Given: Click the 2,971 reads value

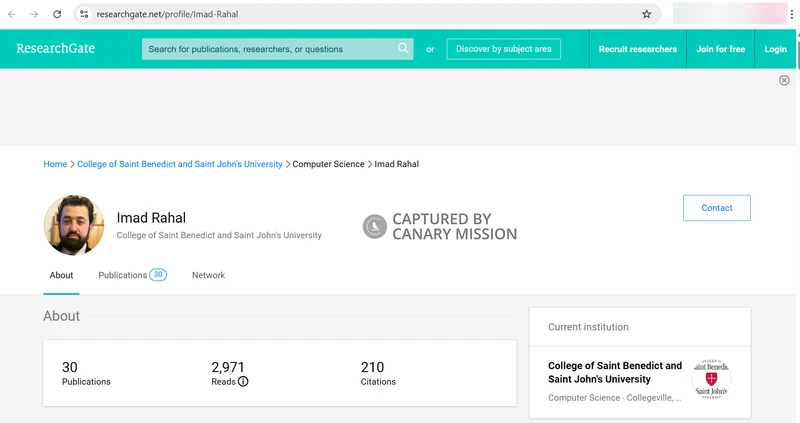Looking at the screenshot, I should (x=228, y=367).
